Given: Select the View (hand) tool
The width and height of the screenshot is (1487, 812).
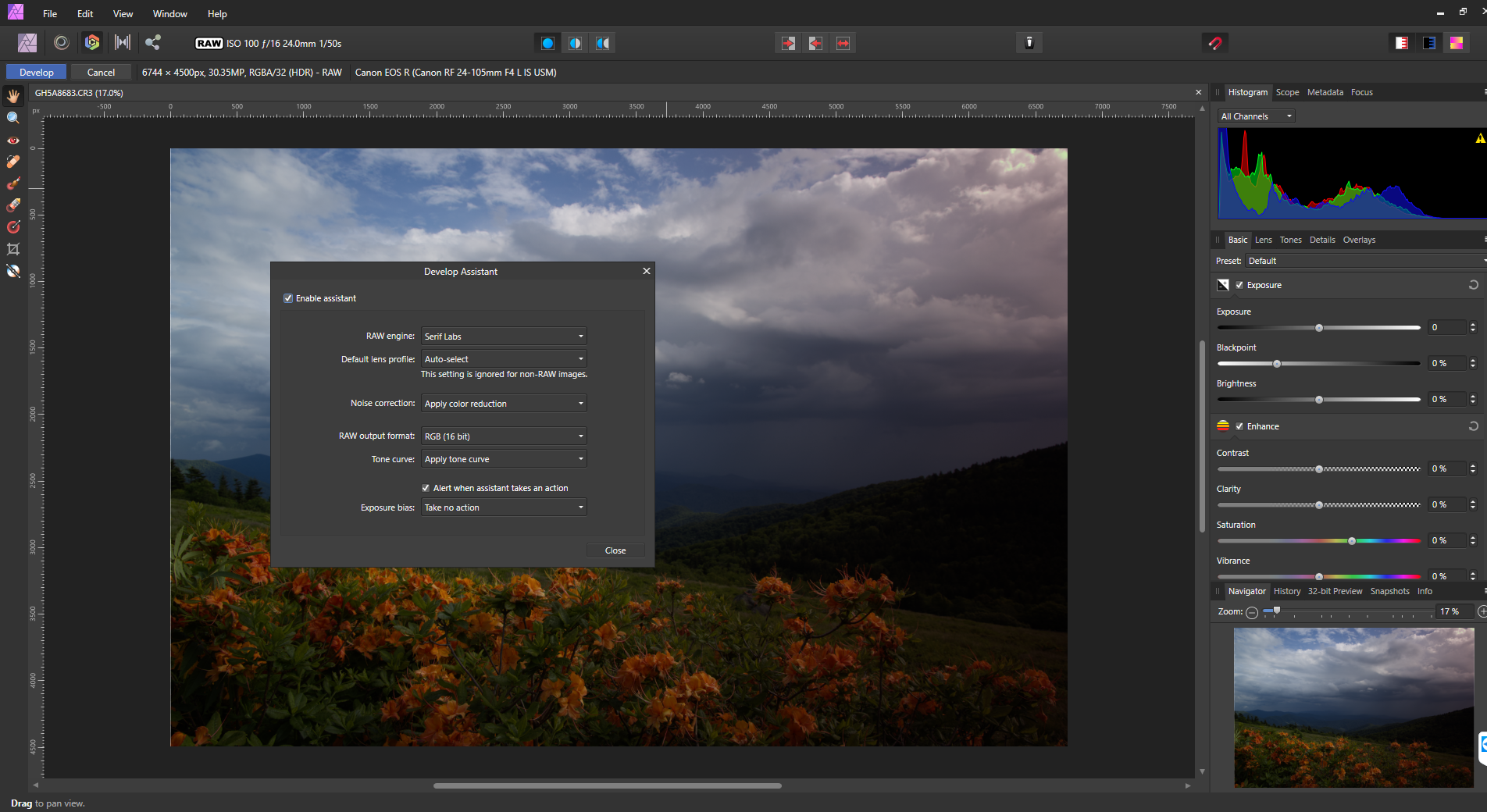Looking at the screenshot, I should coord(13,95).
